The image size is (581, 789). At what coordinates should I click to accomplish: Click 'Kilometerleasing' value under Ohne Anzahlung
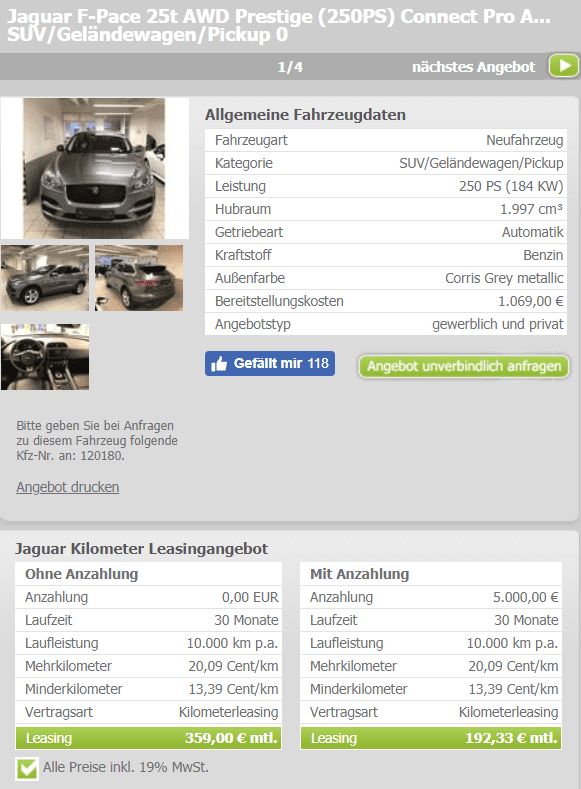pos(228,713)
